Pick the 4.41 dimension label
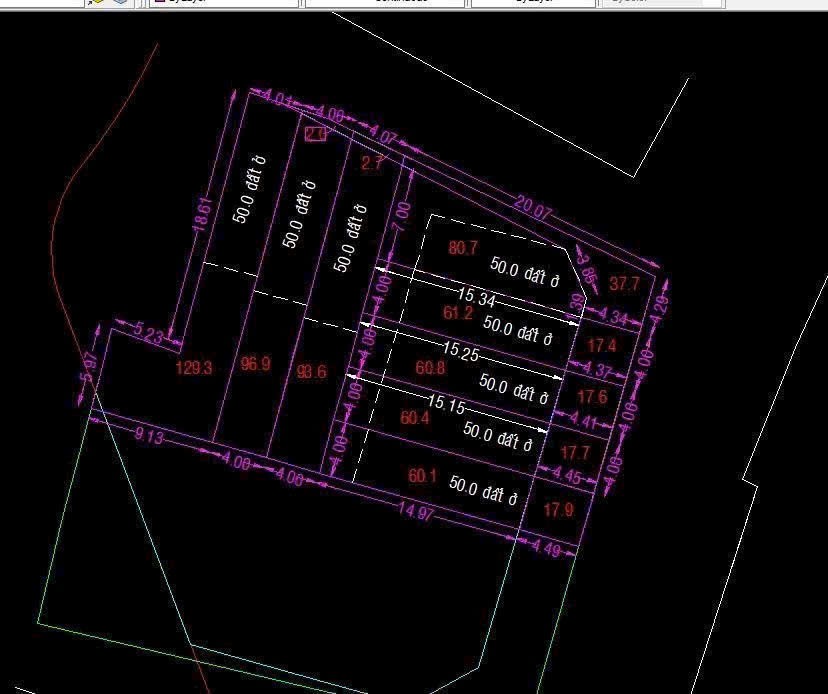The image size is (828, 694). tap(584, 421)
